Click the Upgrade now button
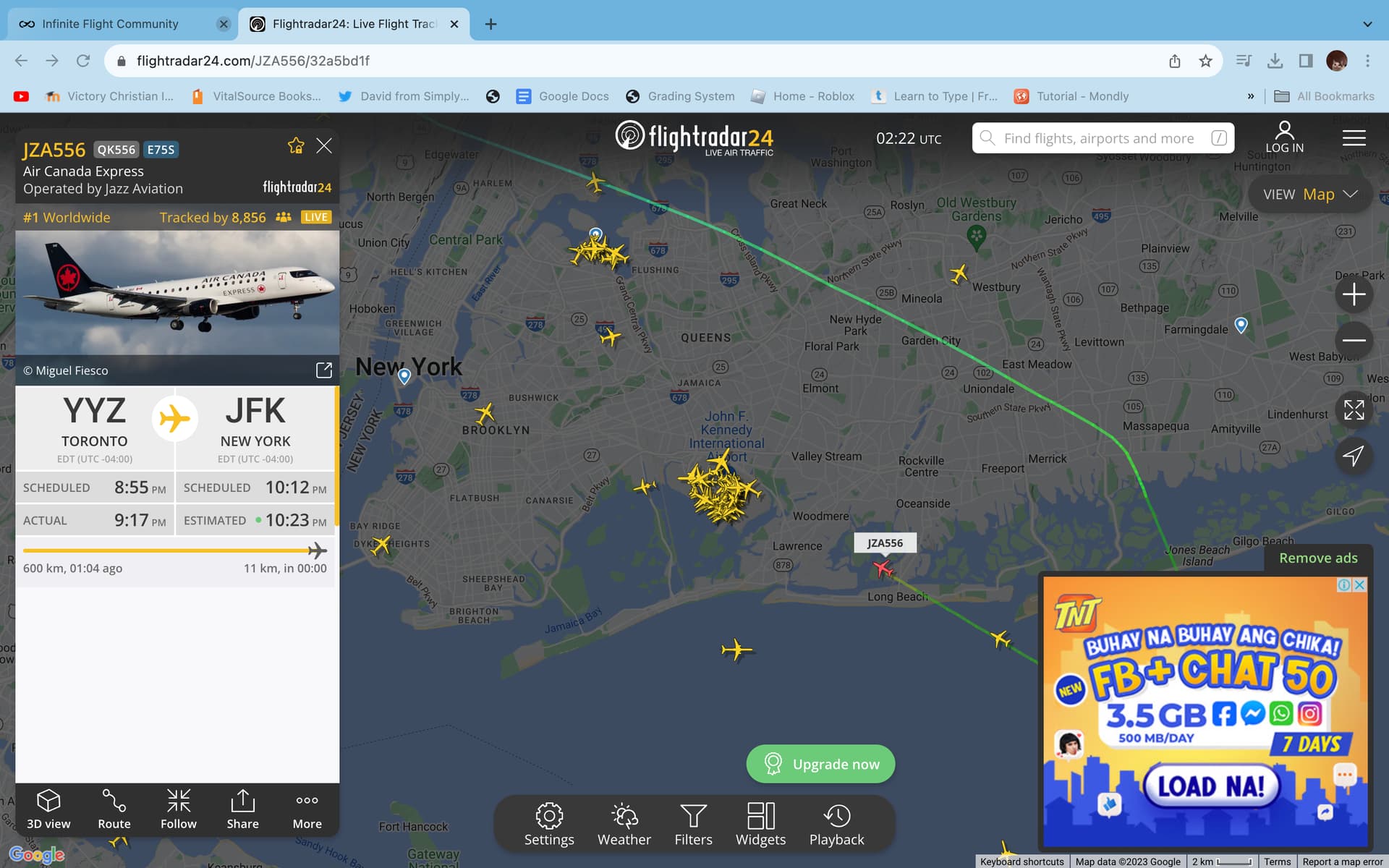This screenshot has height=868, width=1389. click(x=820, y=764)
